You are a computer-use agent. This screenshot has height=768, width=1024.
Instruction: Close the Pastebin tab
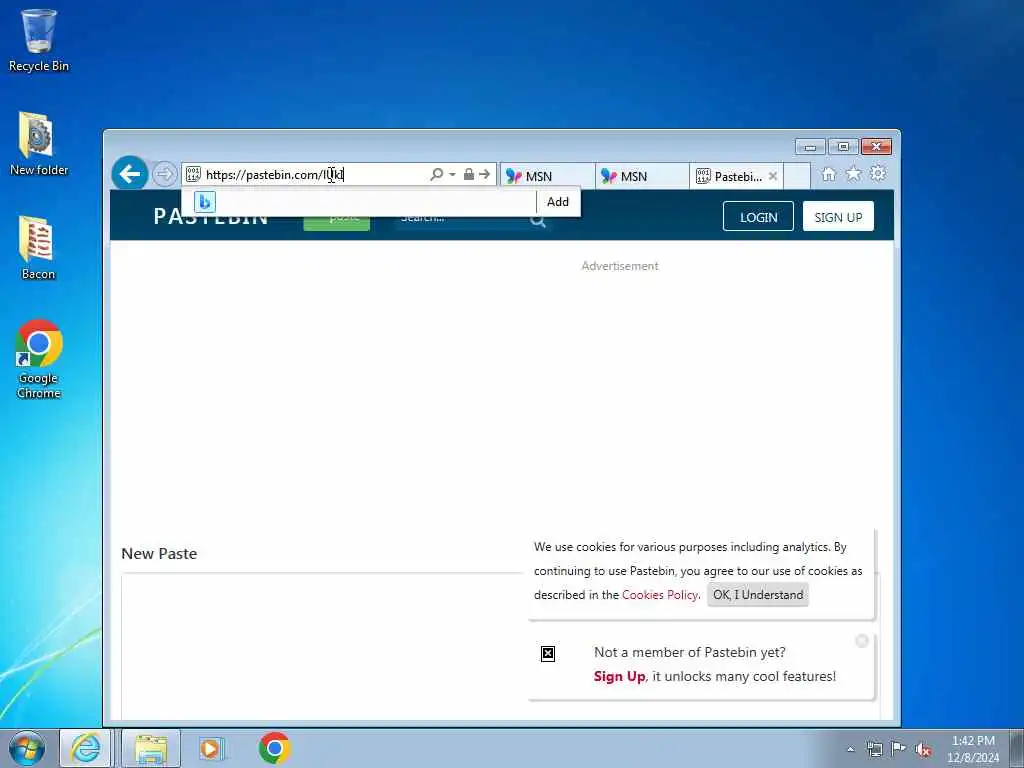[773, 176]
